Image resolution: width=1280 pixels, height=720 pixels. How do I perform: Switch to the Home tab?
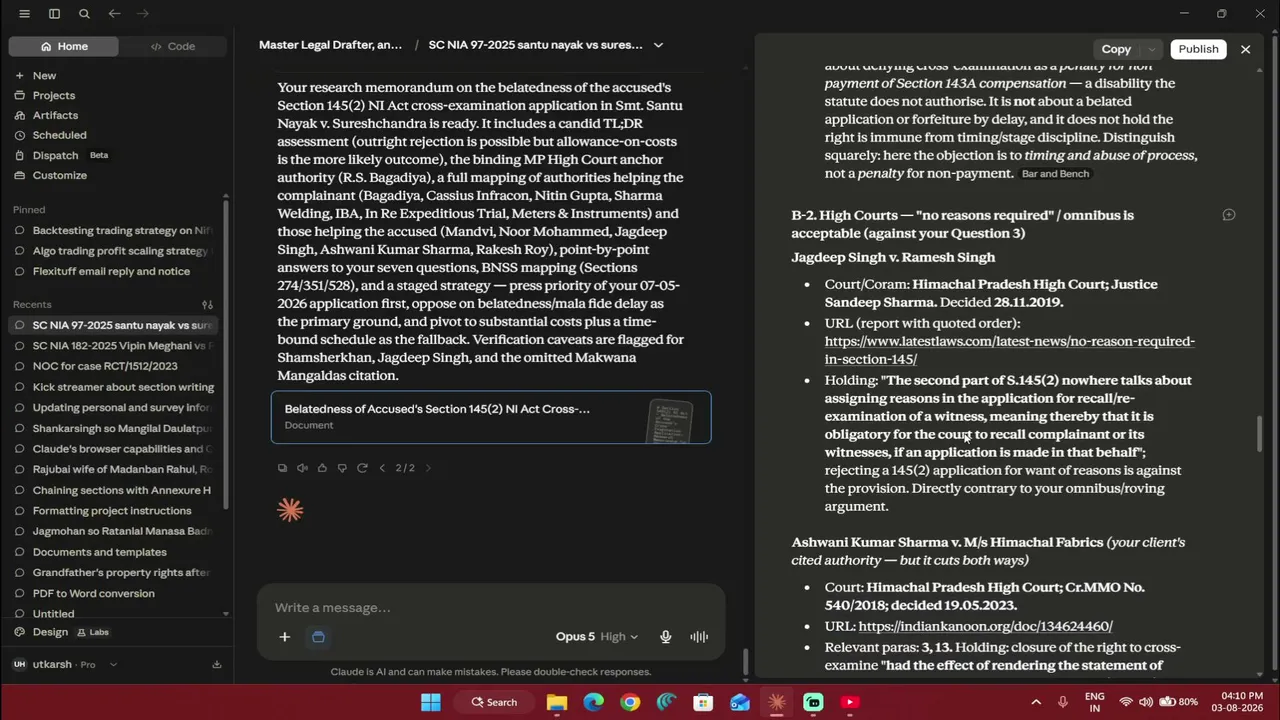coord(64,46)
